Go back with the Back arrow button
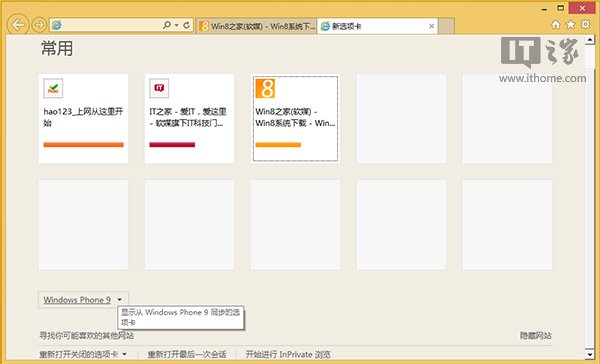This screenshot has width=600, height=364. pyautogui.click(x=18, y=25)
